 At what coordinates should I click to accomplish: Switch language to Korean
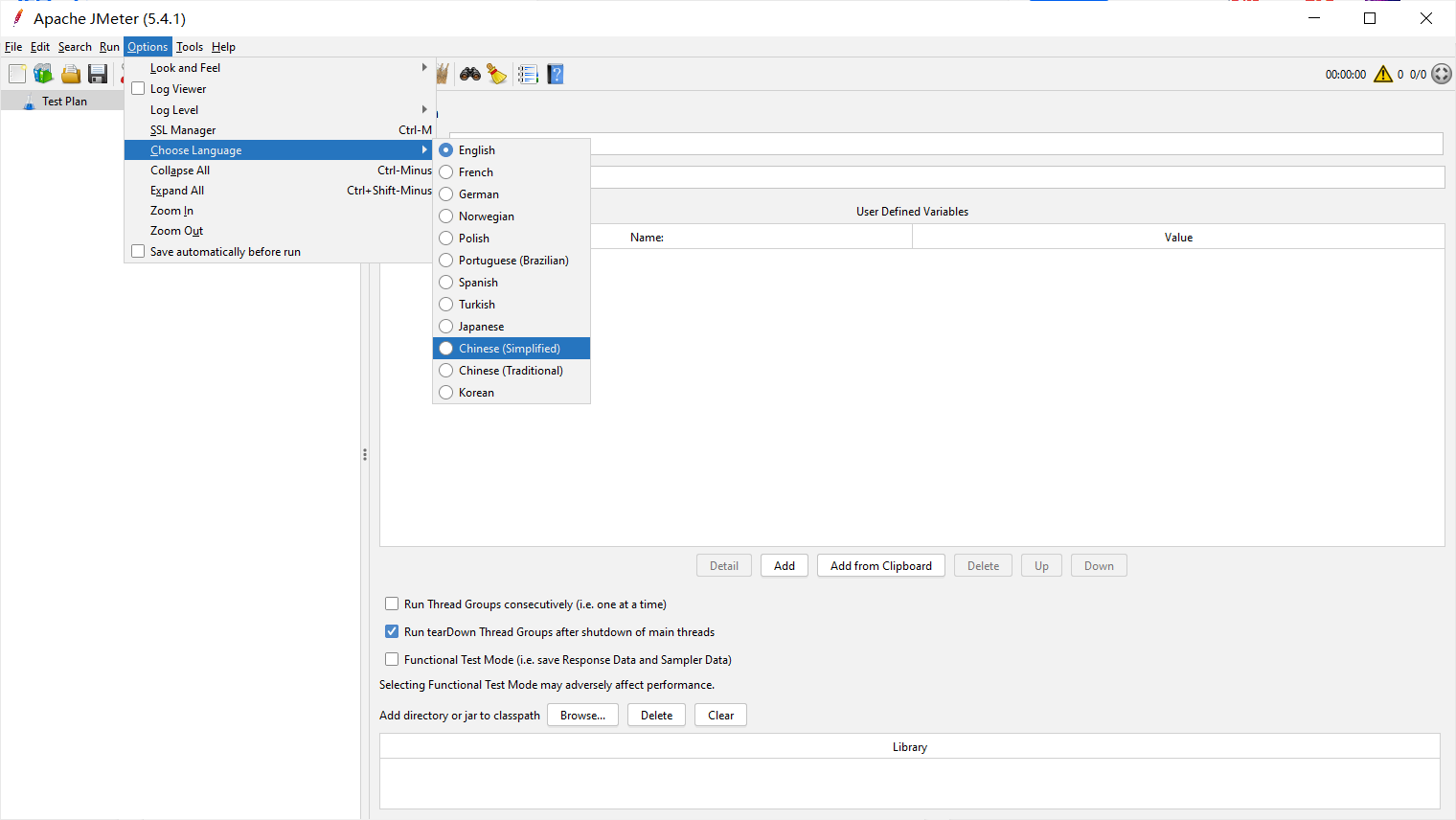coord(512,393)
